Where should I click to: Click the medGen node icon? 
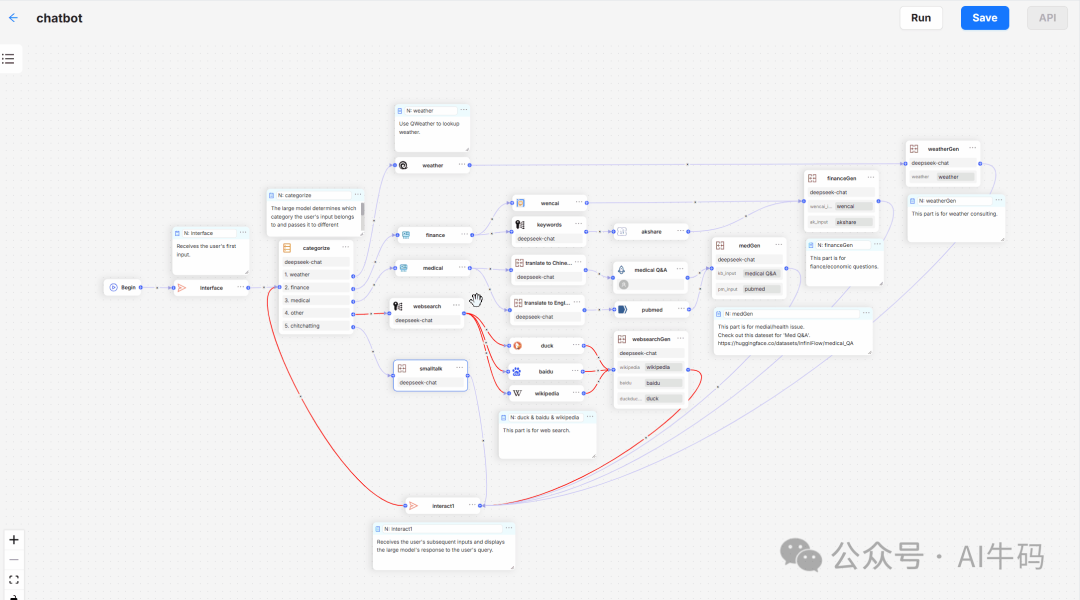720,245
